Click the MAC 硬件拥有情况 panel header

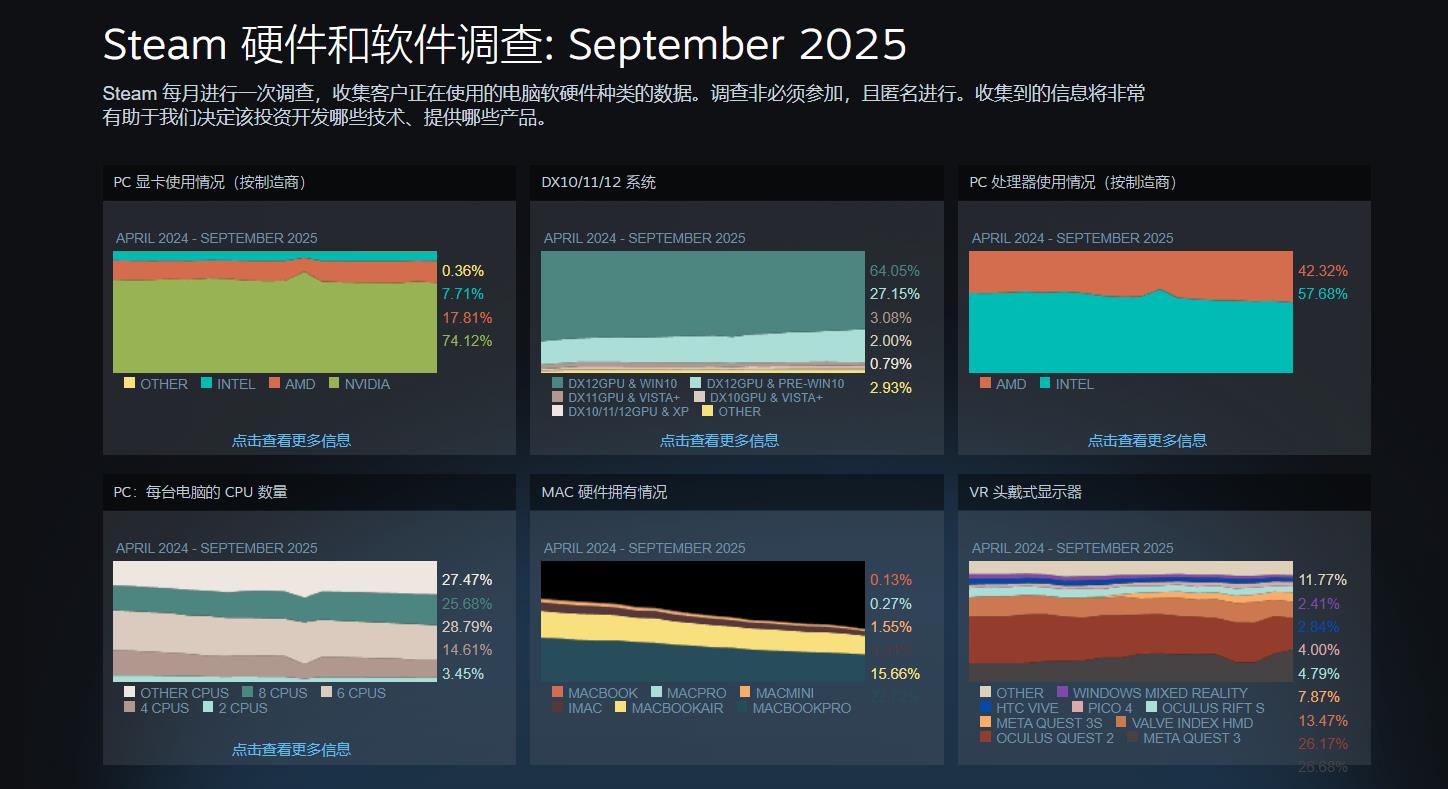point(604,492)
